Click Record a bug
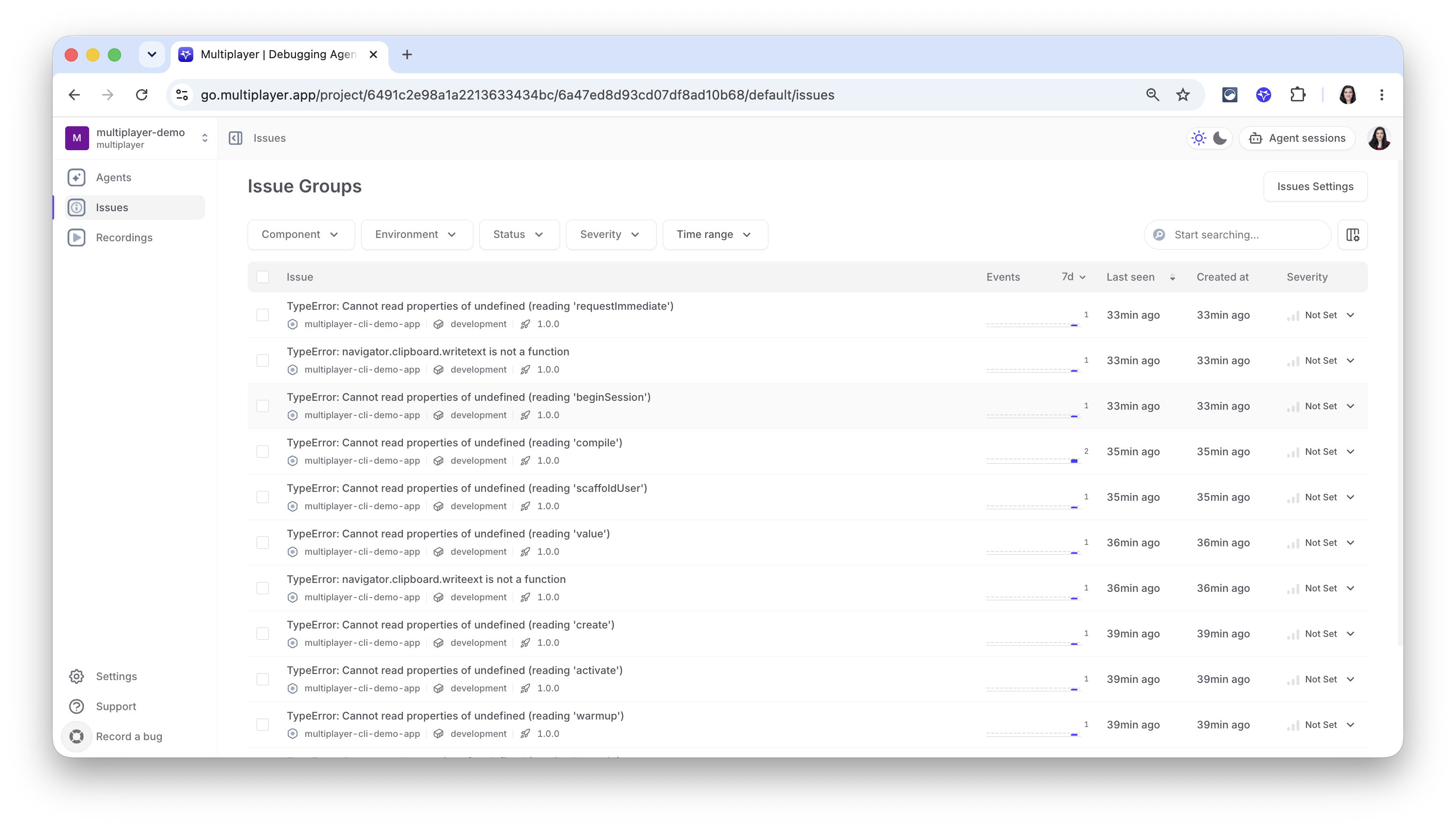This screenshot has width=1456, height=827. [129, 736]
